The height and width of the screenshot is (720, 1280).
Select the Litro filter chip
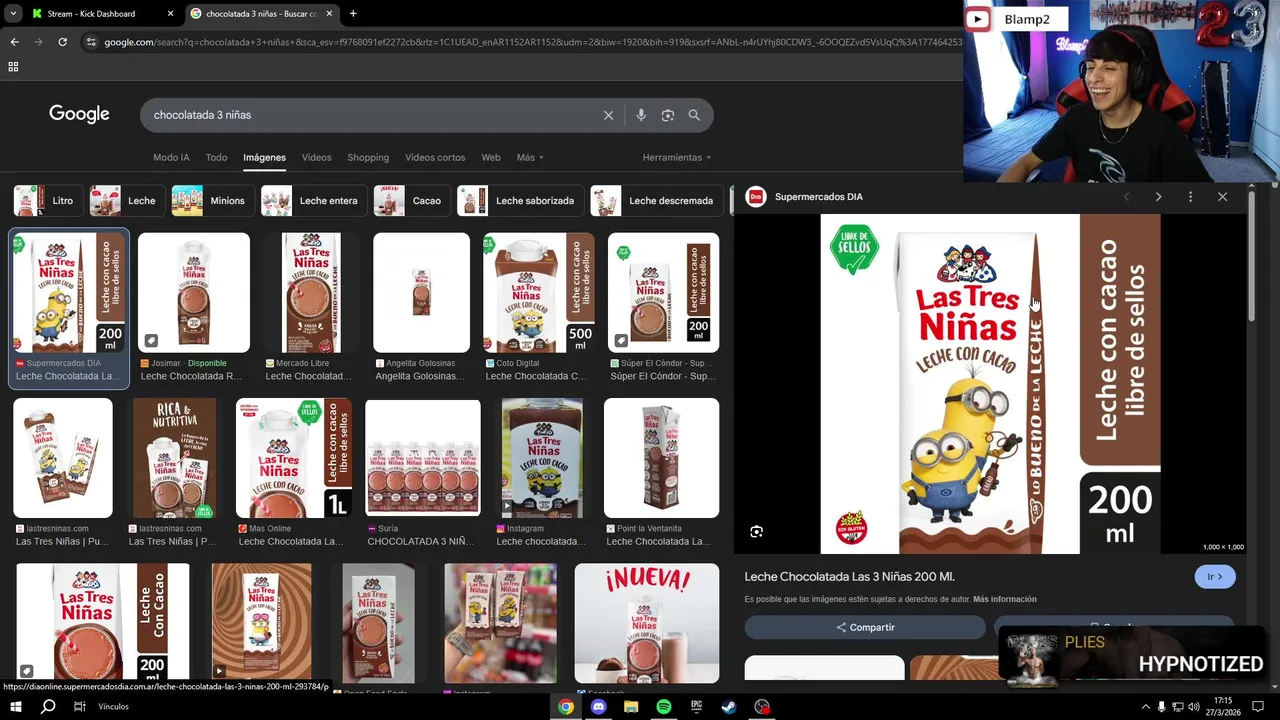(47, 201)
